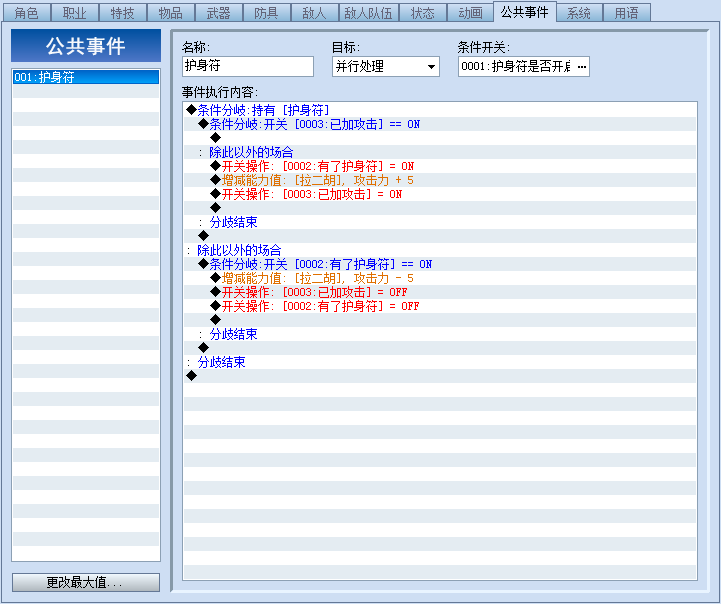721x604 pixels.
Task: Open the 武器 tab
Action: (218, 12)
